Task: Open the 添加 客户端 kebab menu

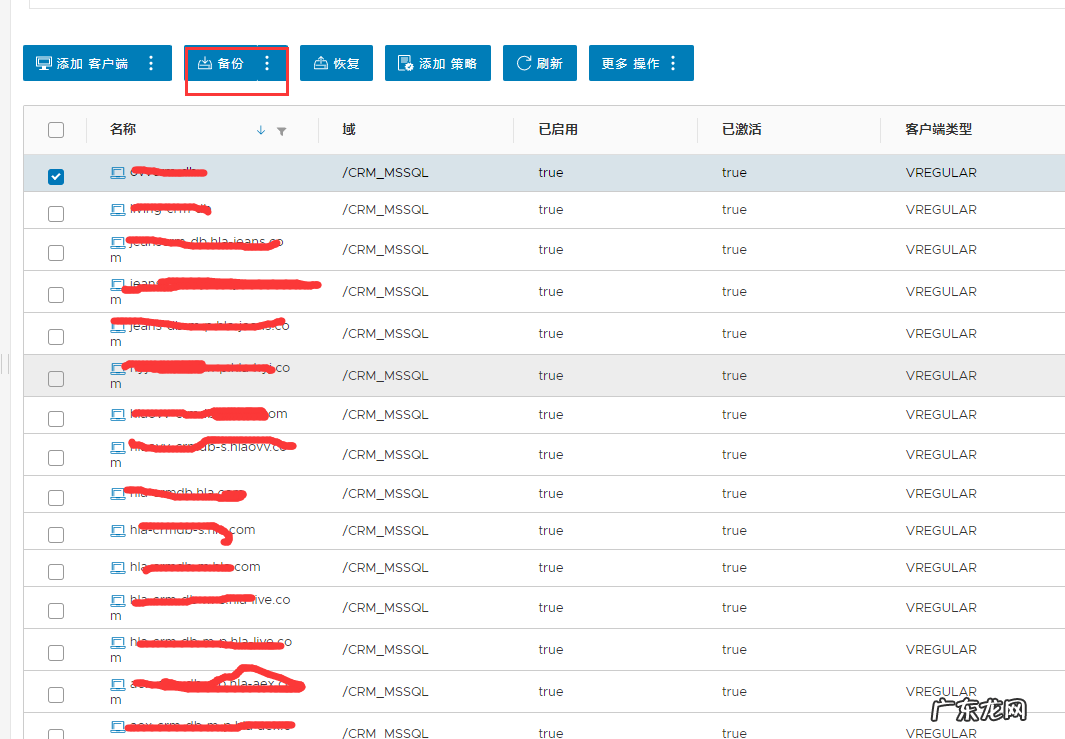Action: coord(151,63)
